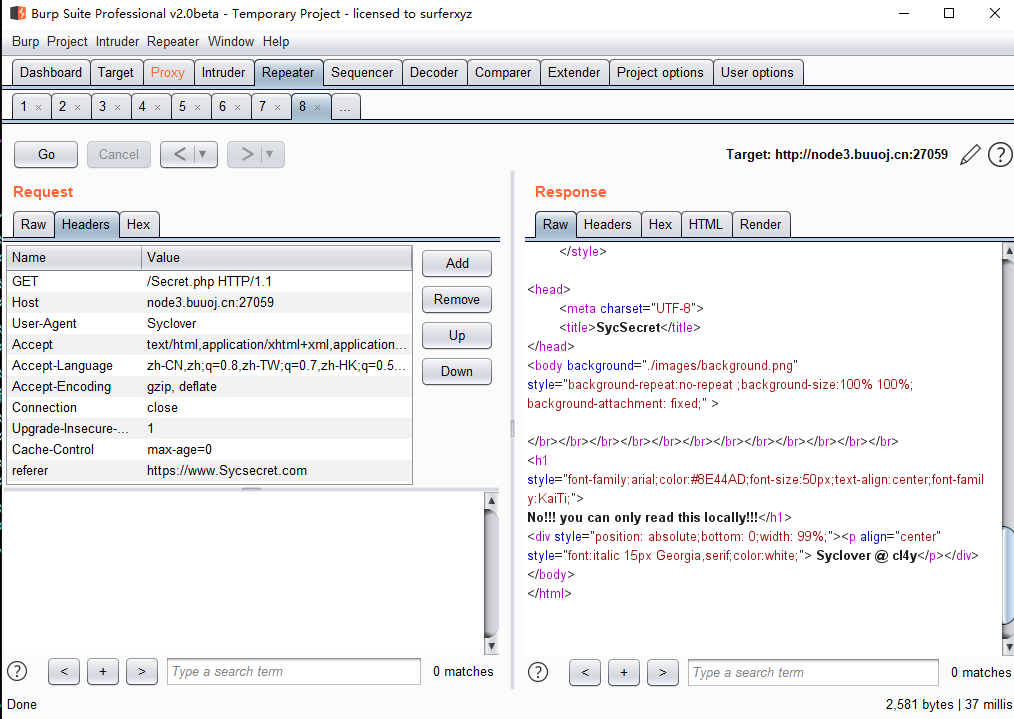The height and width of the screenshot is (719, 1014).
Task: Close Repeater tab 7
Action: click(x=277, y=107)
